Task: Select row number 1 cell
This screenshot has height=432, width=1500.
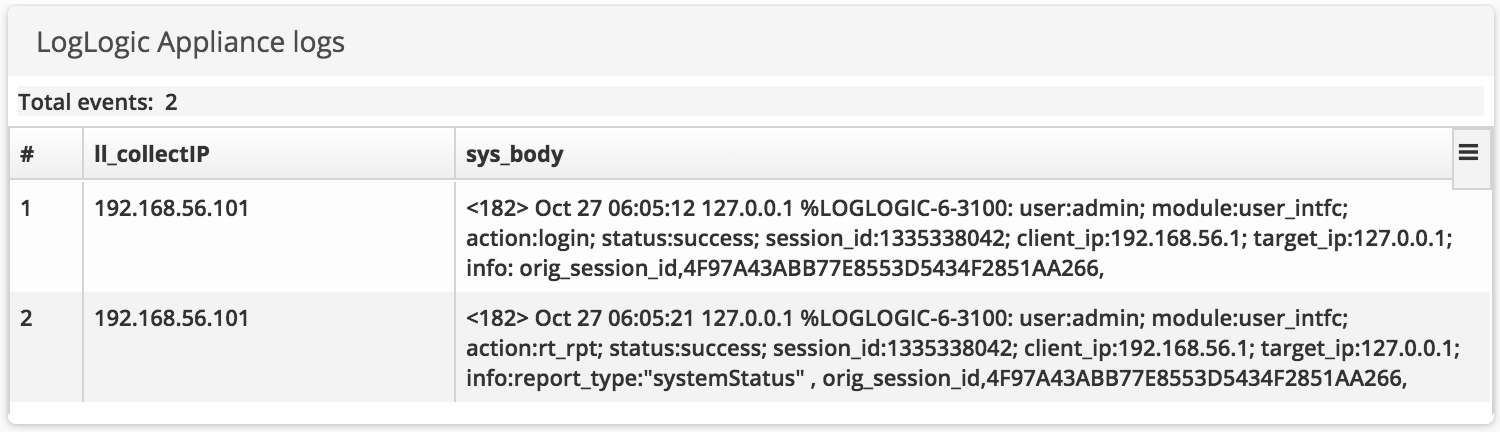Action: [x=27, y=210]
